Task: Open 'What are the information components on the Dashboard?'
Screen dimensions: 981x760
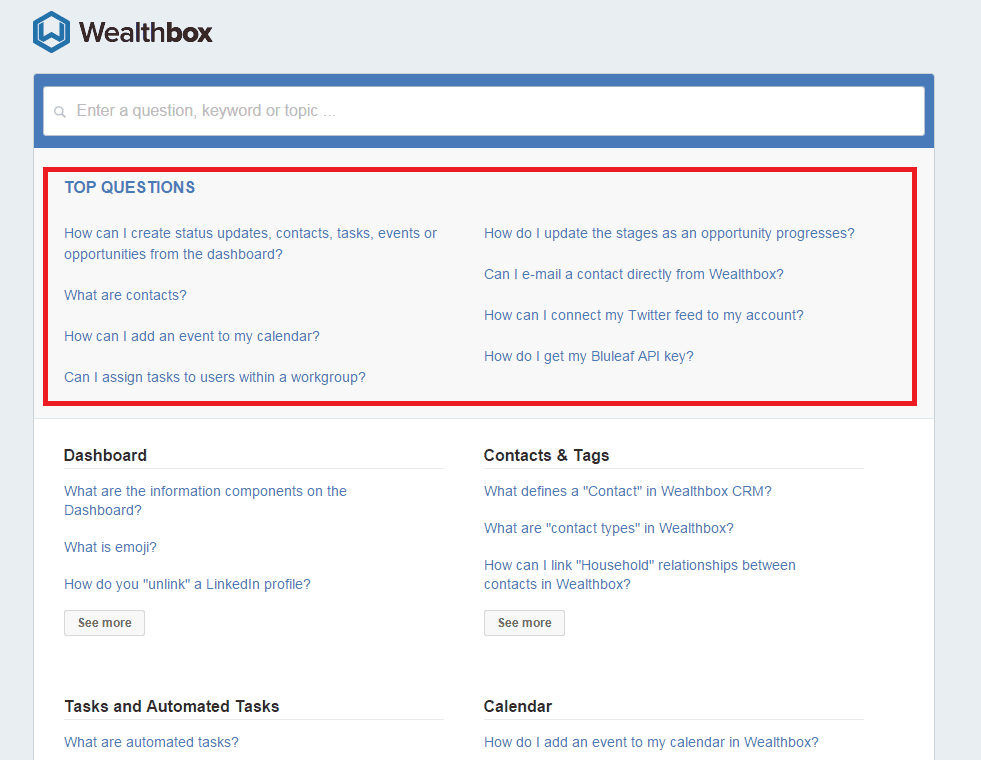Action: pyautogui.click(x=205, y=500)
